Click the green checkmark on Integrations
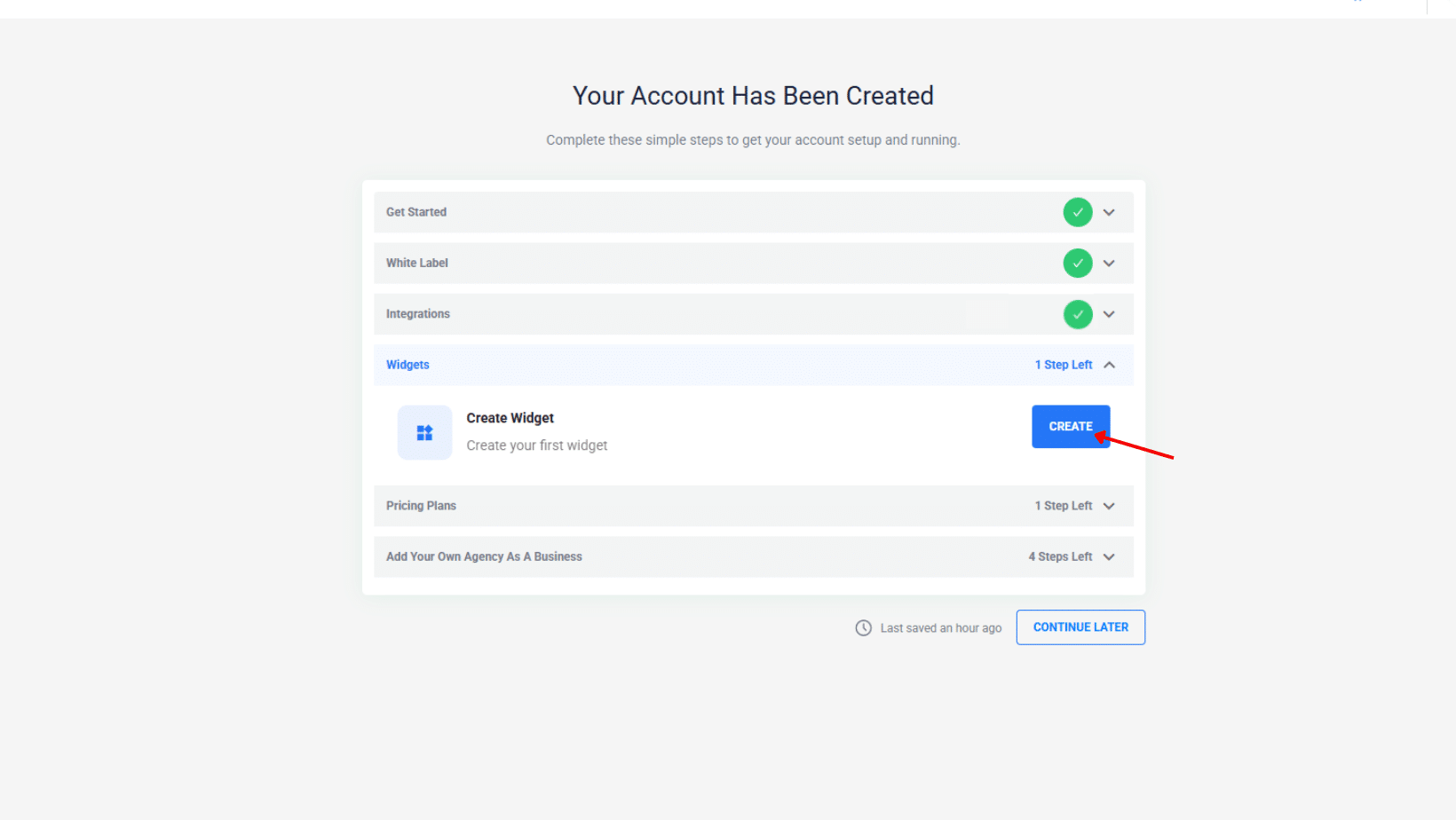 [x=1078, y=314]
